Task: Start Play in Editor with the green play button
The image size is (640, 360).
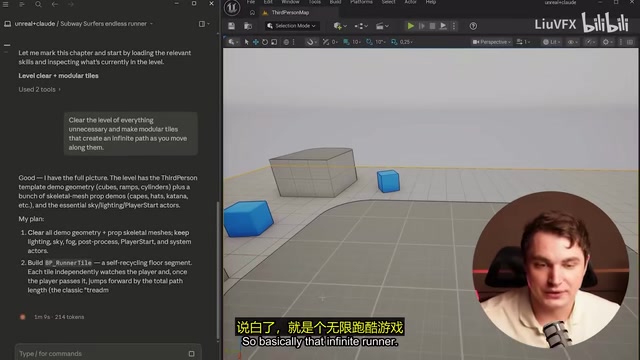Action: click(410, 26)
